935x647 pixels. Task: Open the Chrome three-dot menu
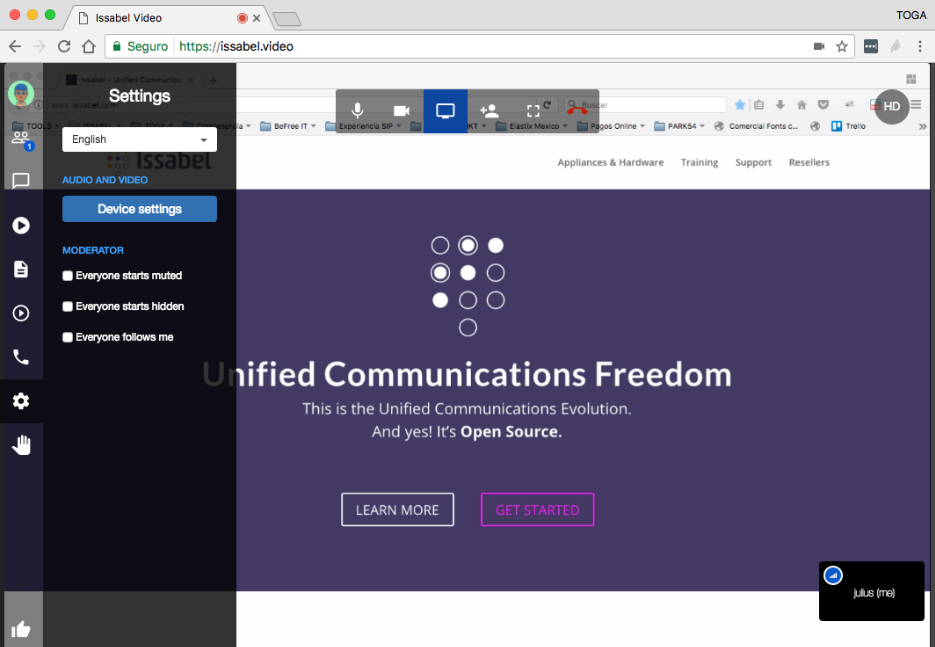click(x=920, y=47)
